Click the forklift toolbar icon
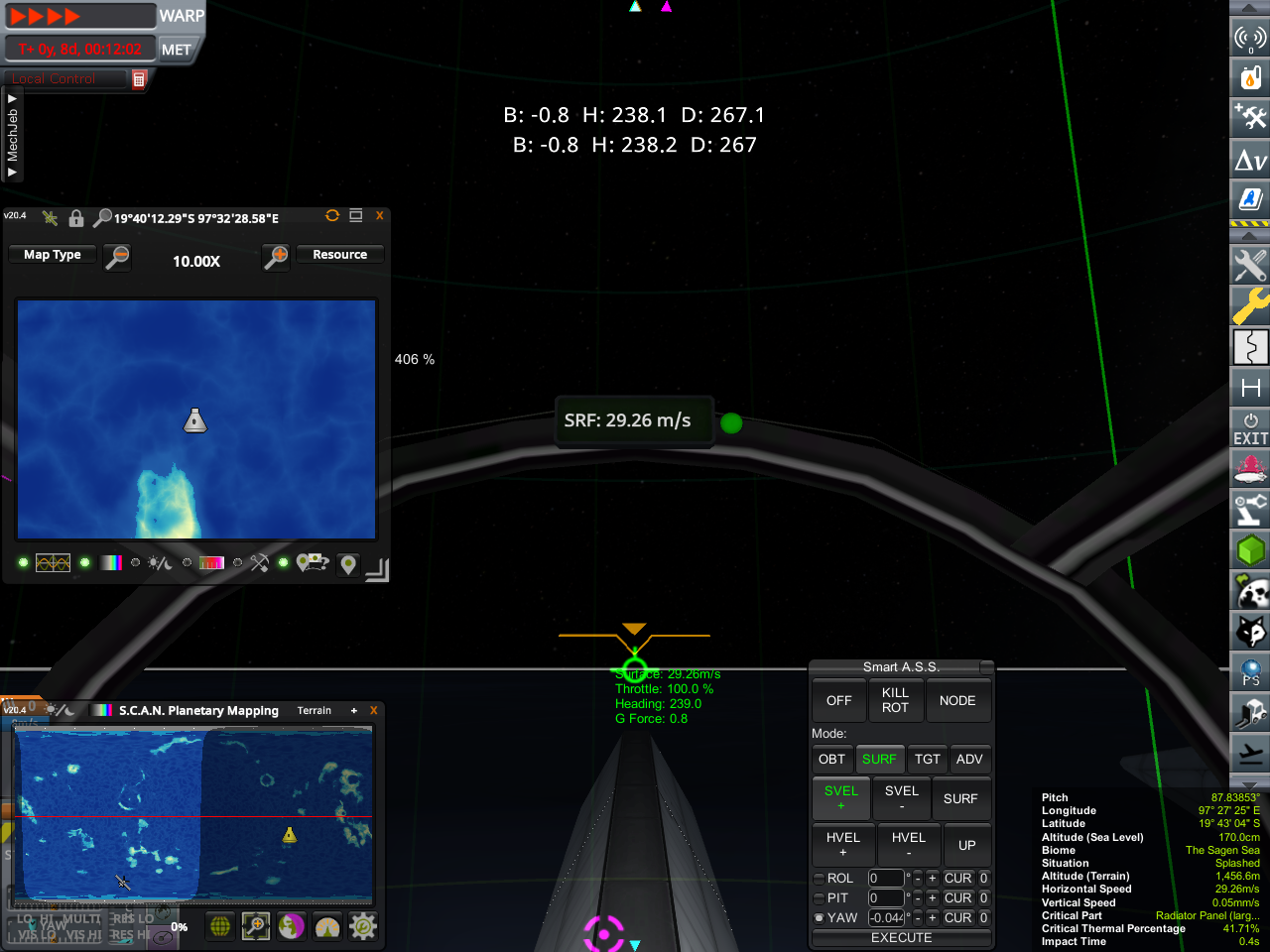The height and width of the screenshot is (952, 1270). pos(1250,712)
